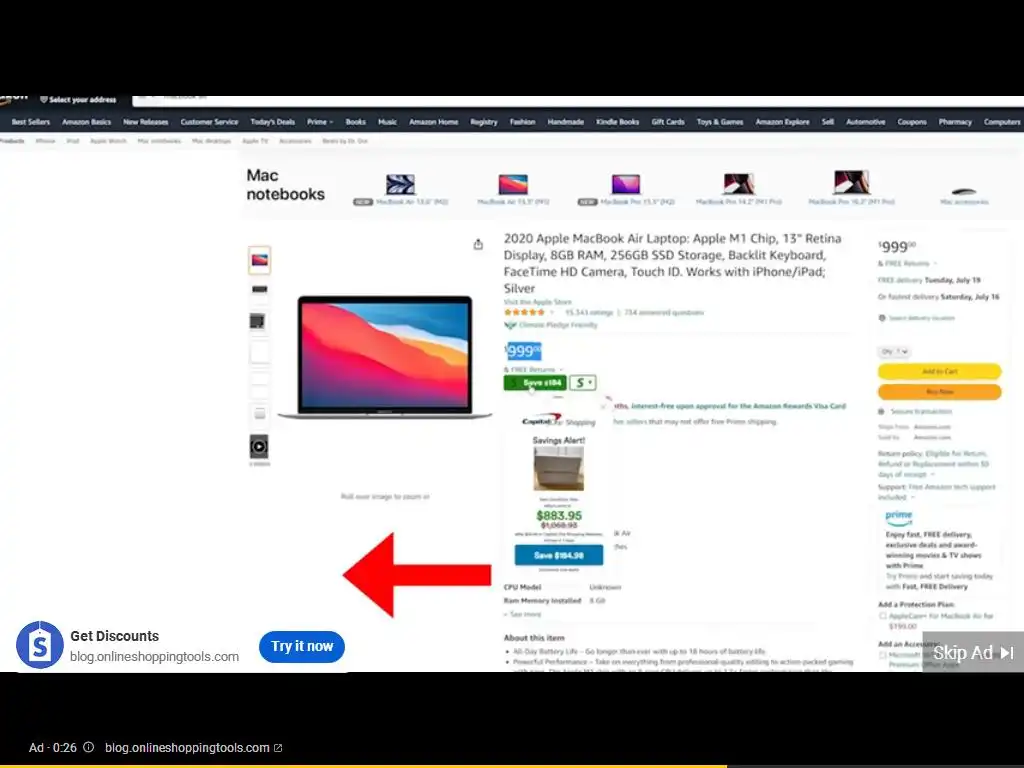
Task: Open Registry in the nav bar
Action: pyautogui.click(x=484, y=122)
